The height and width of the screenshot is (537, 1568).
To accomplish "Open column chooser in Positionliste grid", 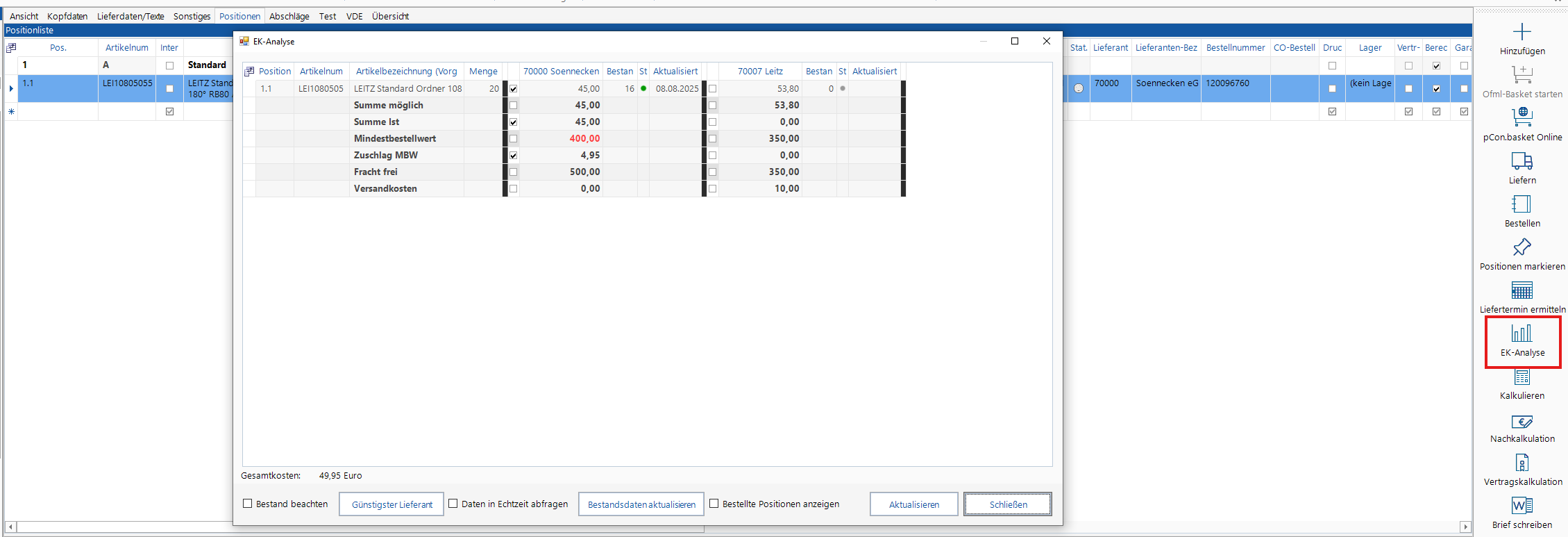I will click(x=11, y=48).
